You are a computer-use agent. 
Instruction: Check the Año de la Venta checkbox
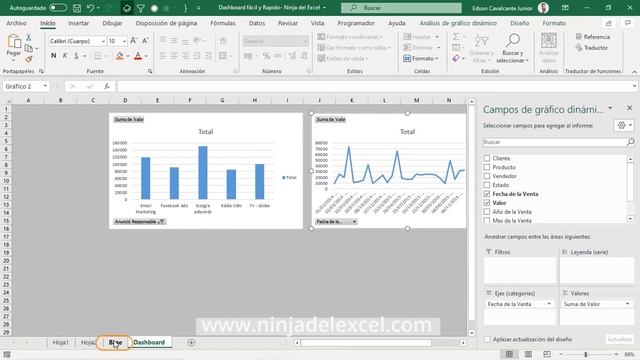click(487, 212)
